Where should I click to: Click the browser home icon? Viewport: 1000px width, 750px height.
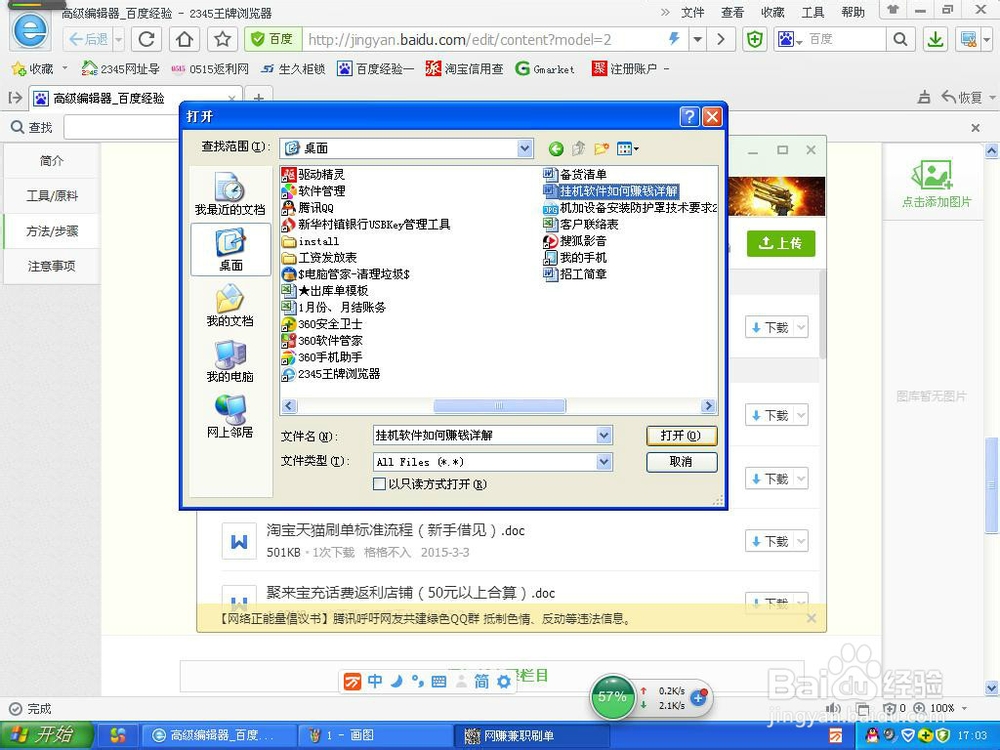184,40
